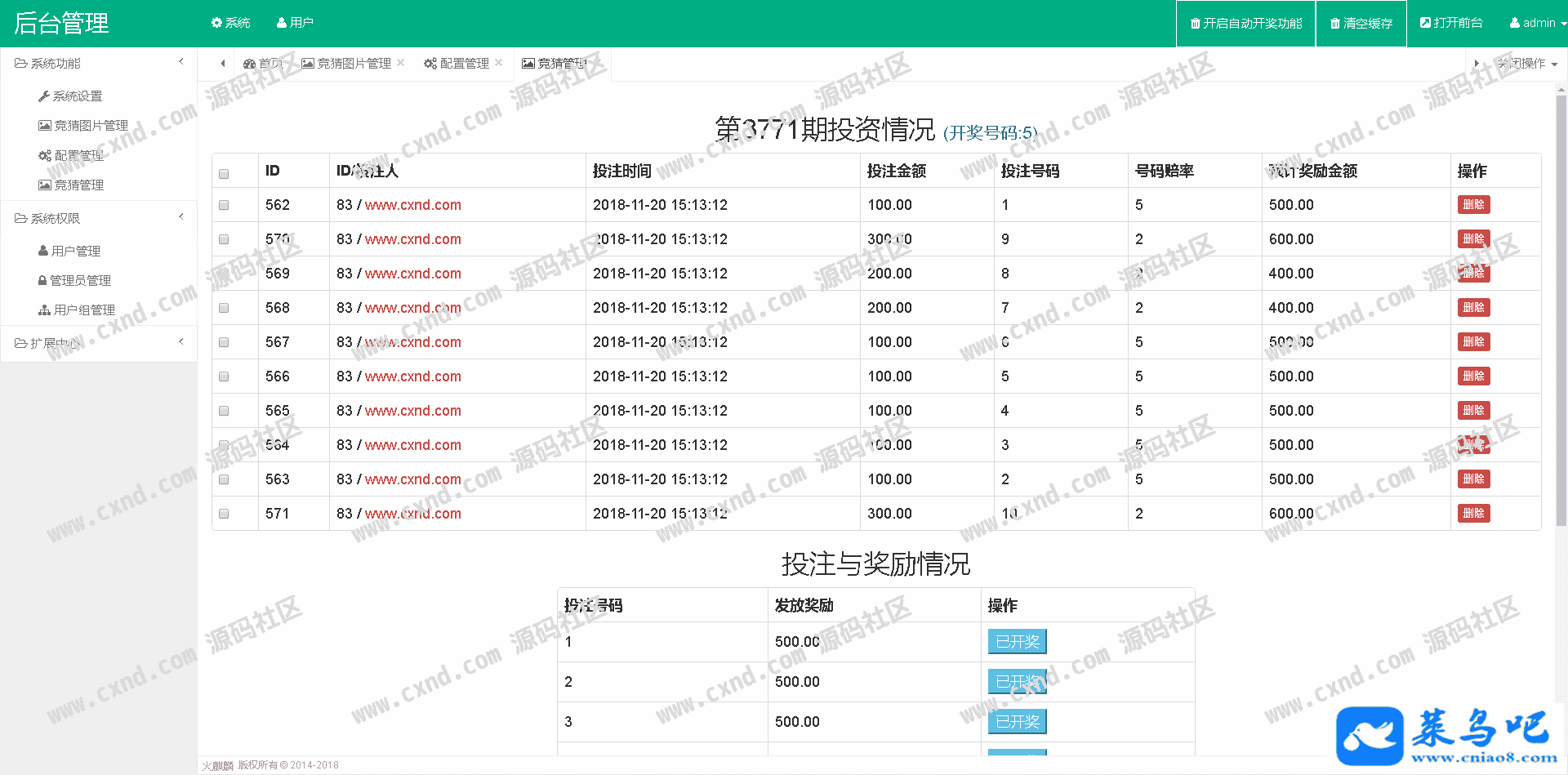Tick the select-all checkbox in table header

[x=224, y=174]
